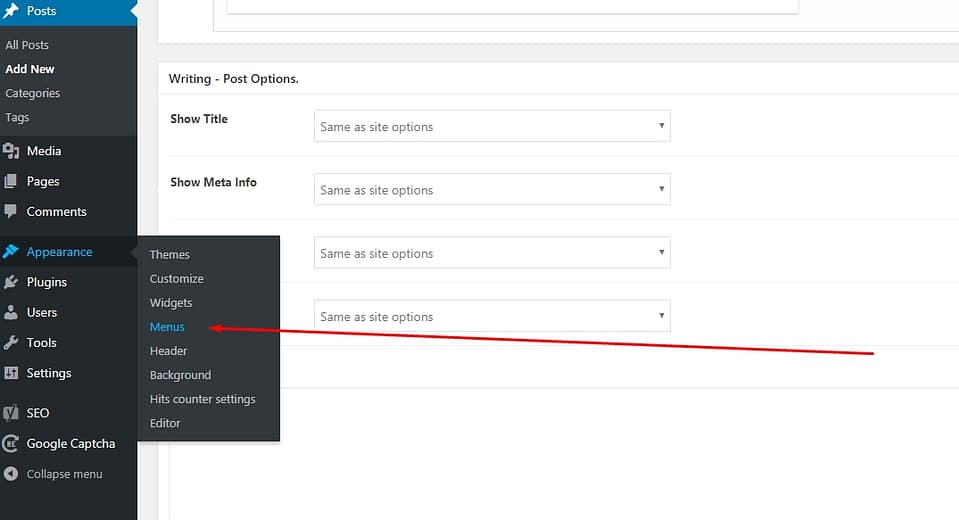Open the third Same as site options dropdown

tap(492, 253)
